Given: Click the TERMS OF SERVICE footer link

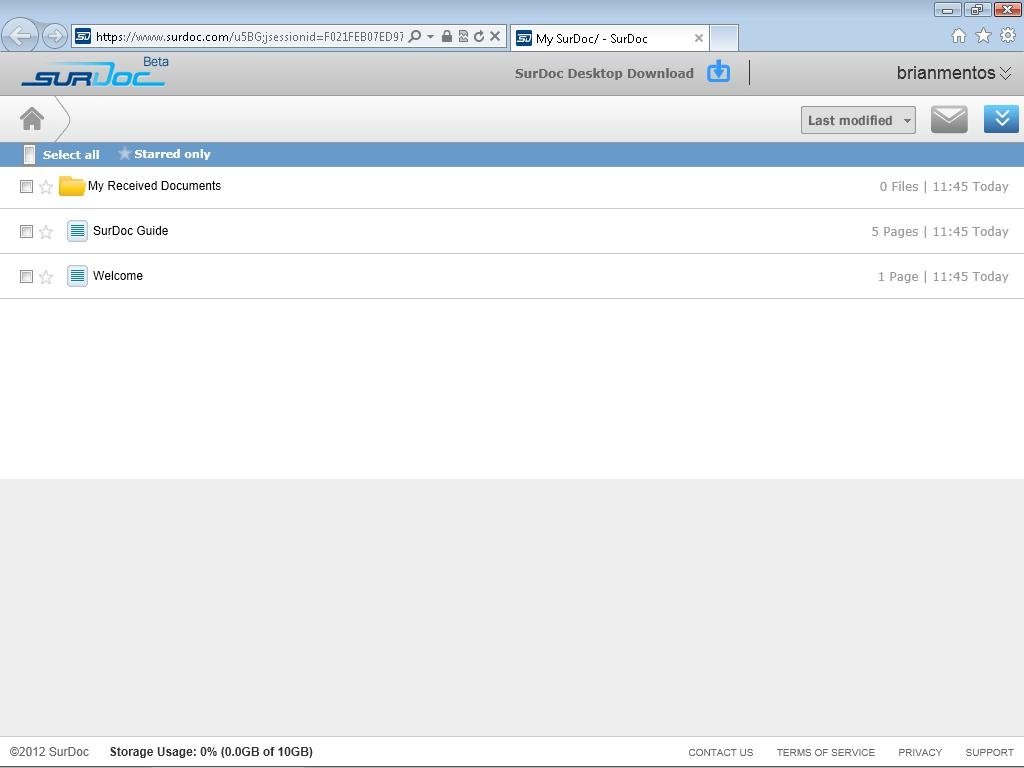Looking at the screenshot, I should tap(825, 752).
